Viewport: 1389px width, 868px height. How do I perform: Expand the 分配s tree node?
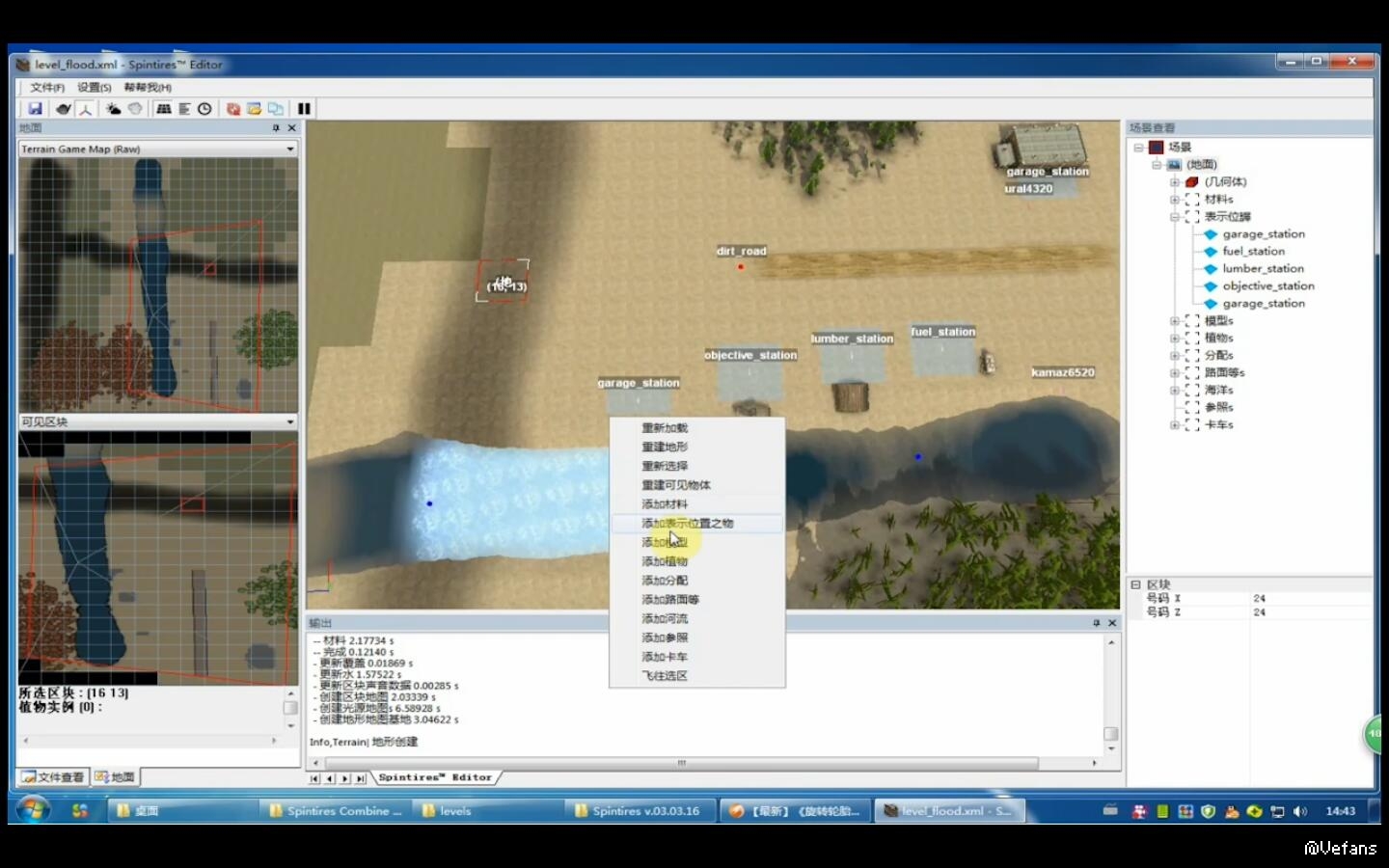tap(1175, 356)
